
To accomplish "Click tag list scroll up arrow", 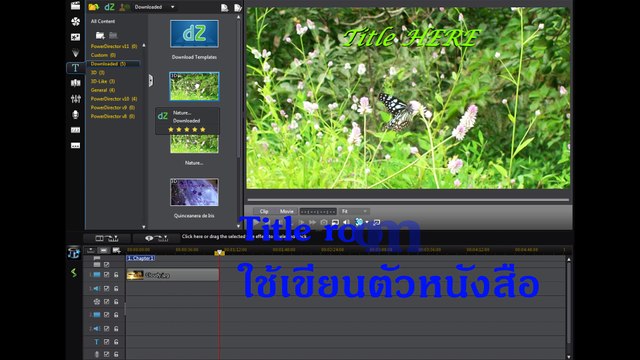I will (x=144, y=45).
